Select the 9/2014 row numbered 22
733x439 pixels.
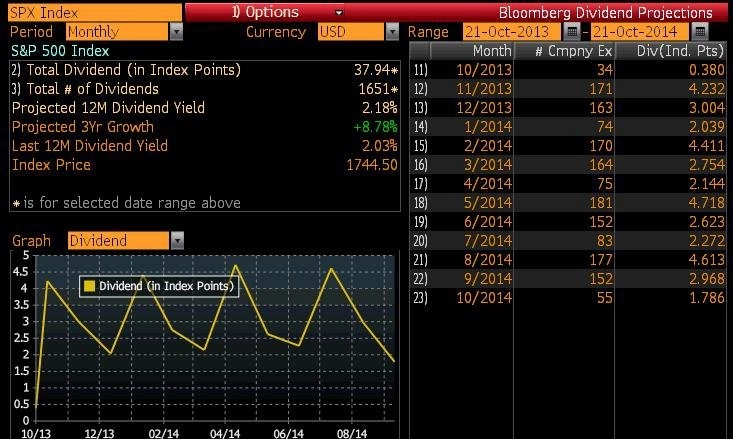tap(568, 279)
